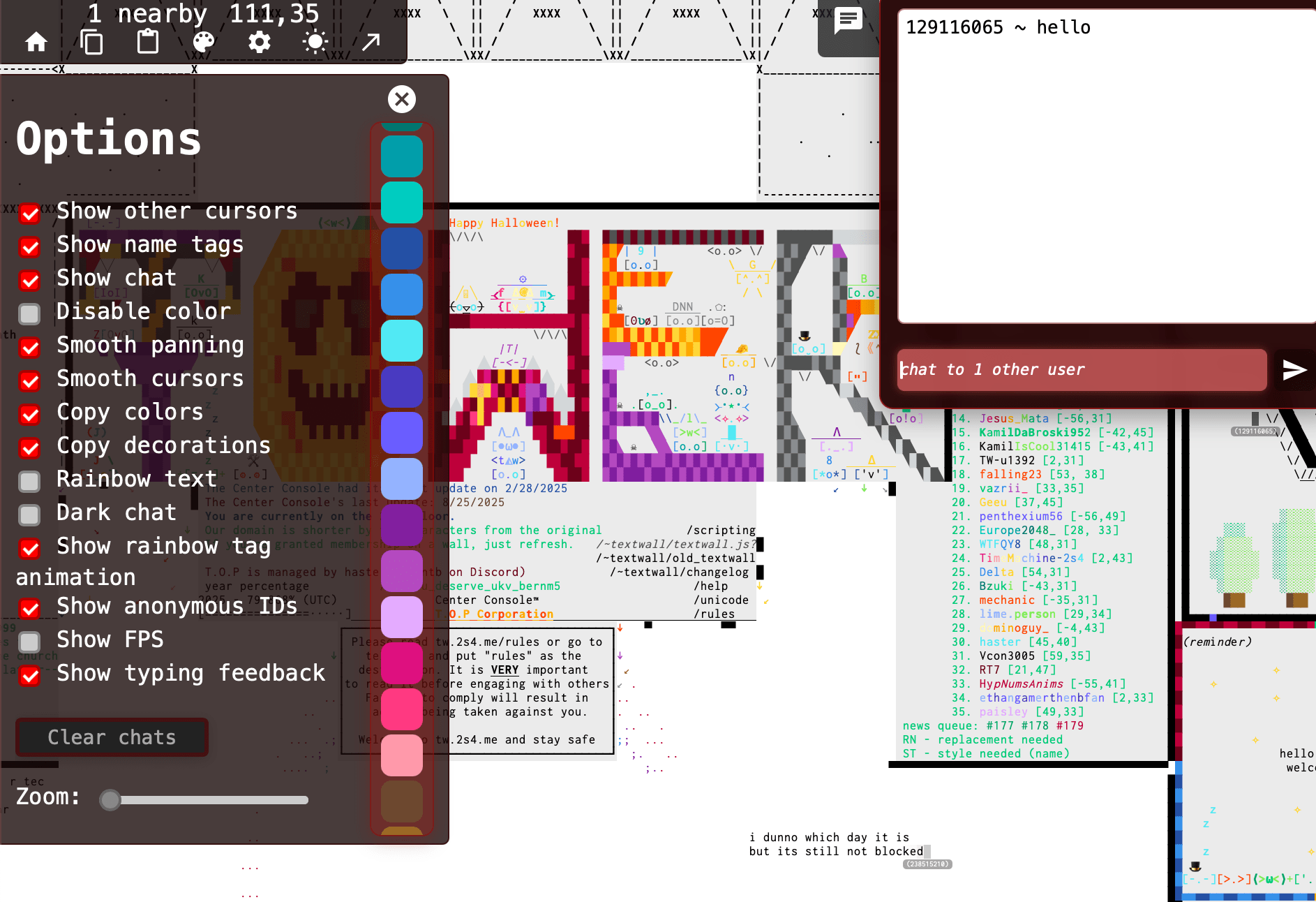Focus the chat message input field
Viewport: 1316px width, 902px height.
(1082, 370)
